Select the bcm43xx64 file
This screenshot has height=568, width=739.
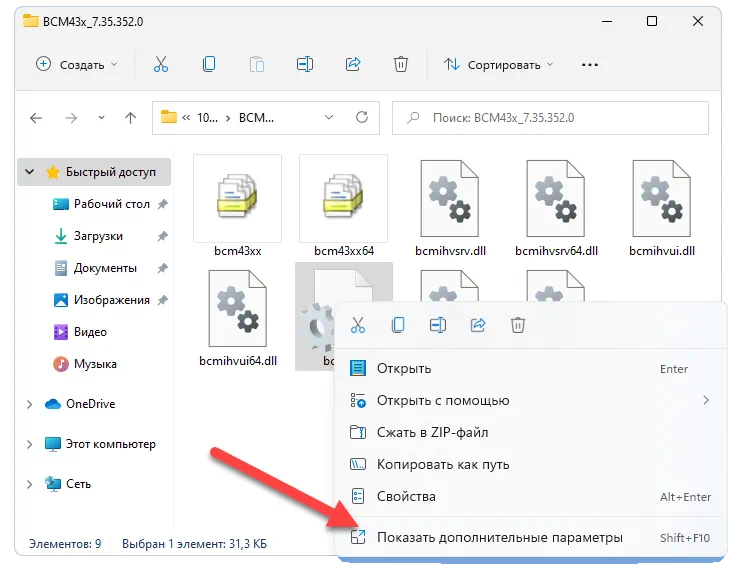coord(344,206)
